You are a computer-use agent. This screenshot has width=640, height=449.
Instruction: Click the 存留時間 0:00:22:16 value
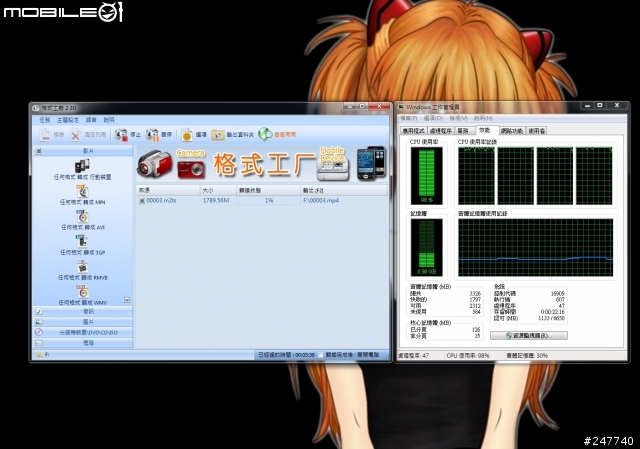(x=553, y=312)
